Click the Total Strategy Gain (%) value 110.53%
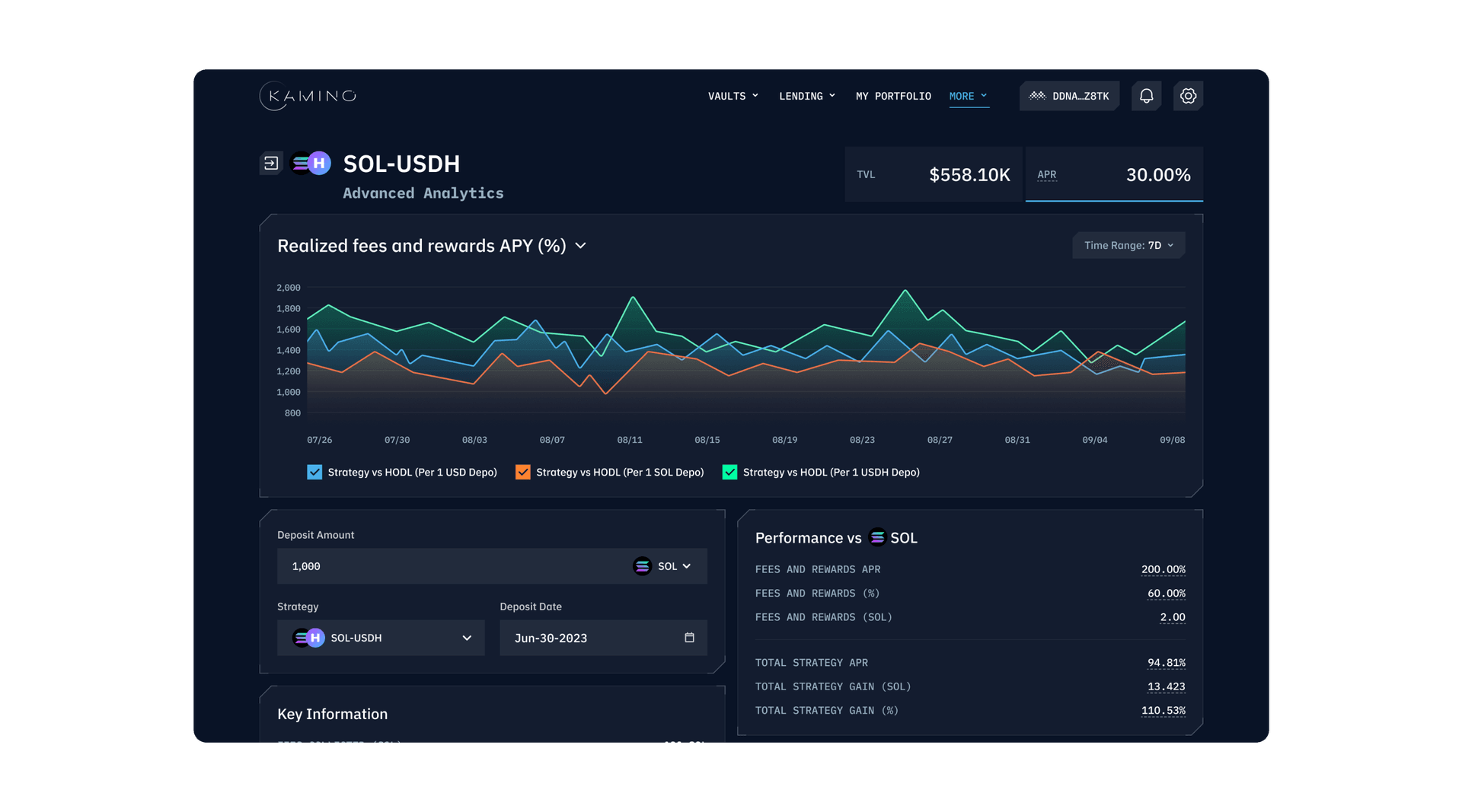The height and width of the screenshot is (812, 1462). [1163, 711]
